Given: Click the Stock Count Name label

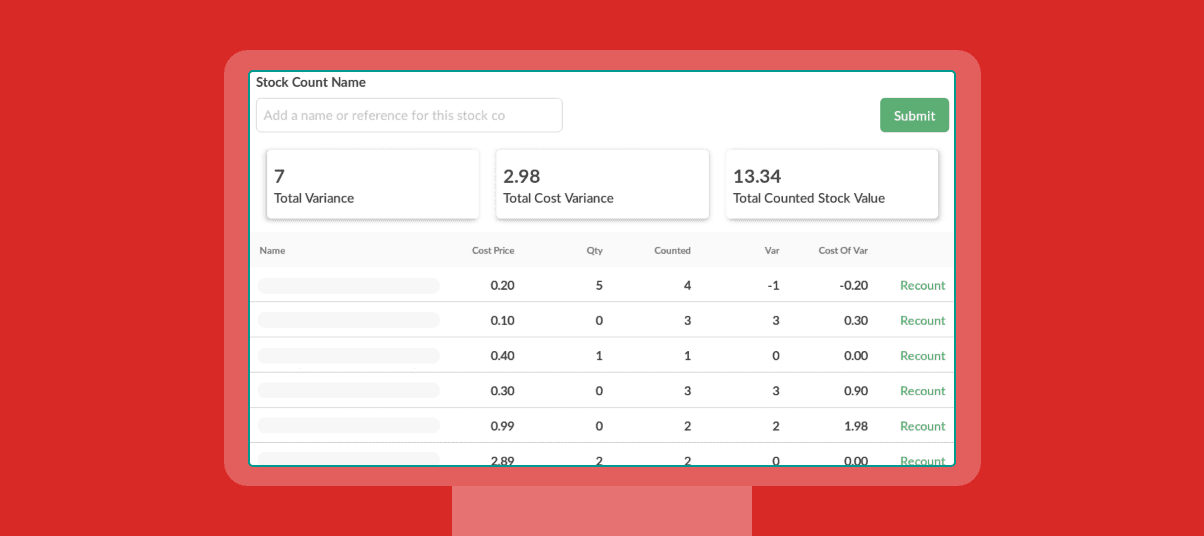Looking at the screenshot, I should pos(311,82).
